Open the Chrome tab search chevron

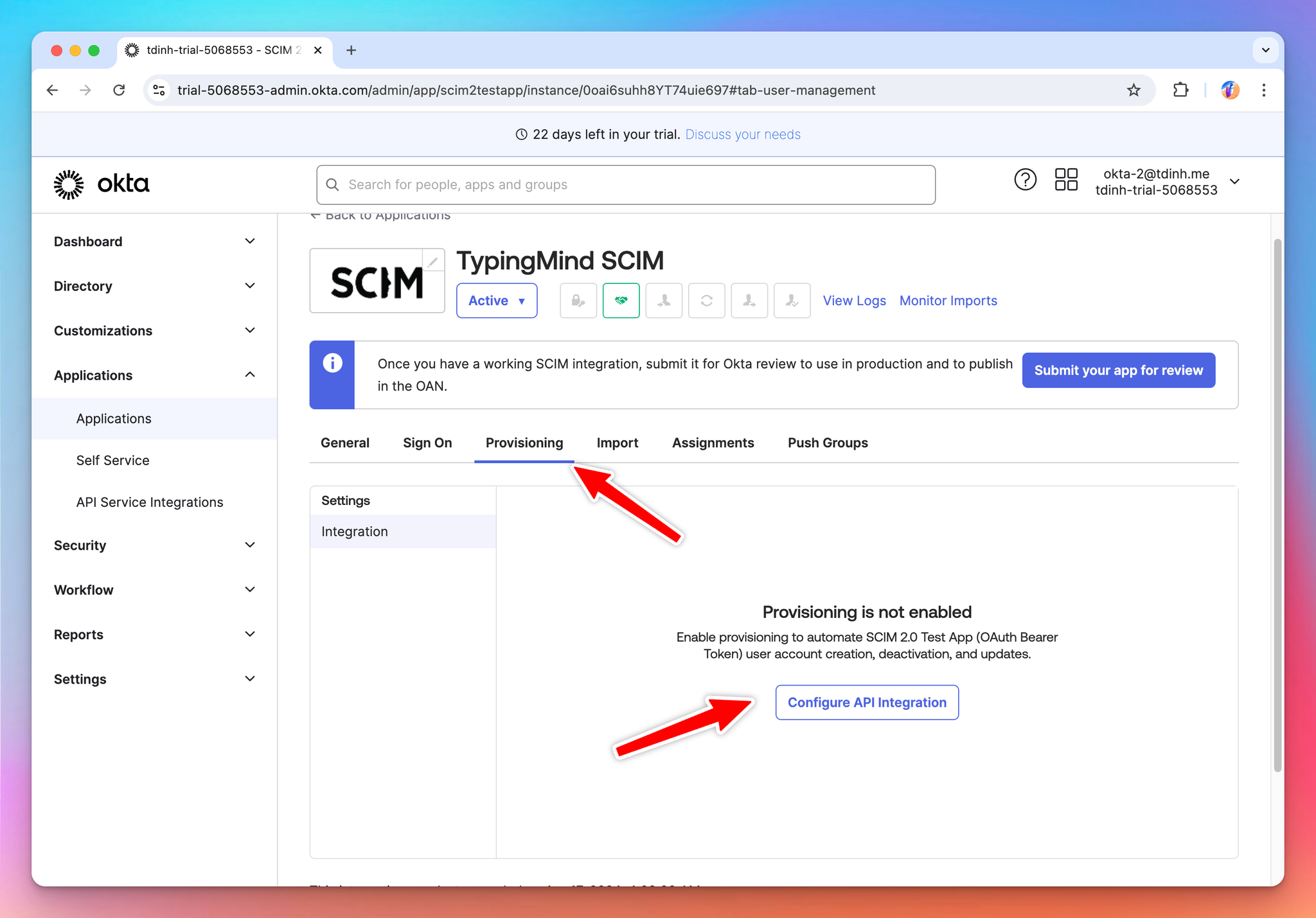pyautogui.click(x=1265, y=50)
